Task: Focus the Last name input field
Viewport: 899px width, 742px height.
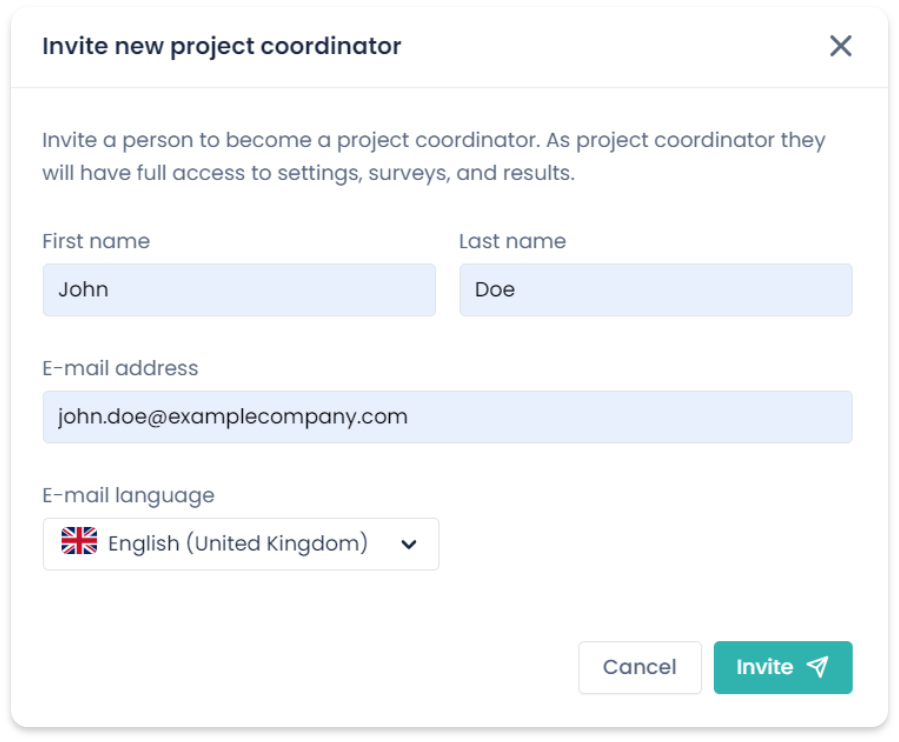Action: [x=656, y=290]
